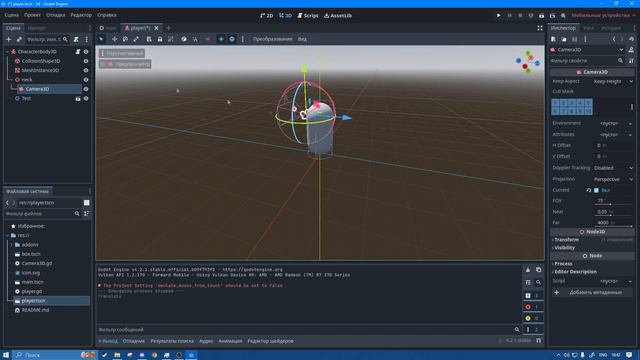Image resolution: width=640 pixels, height=360 pixels.
Task: Open Windows notification center icon
Action: pyautogui.click(x=629, y=355)
